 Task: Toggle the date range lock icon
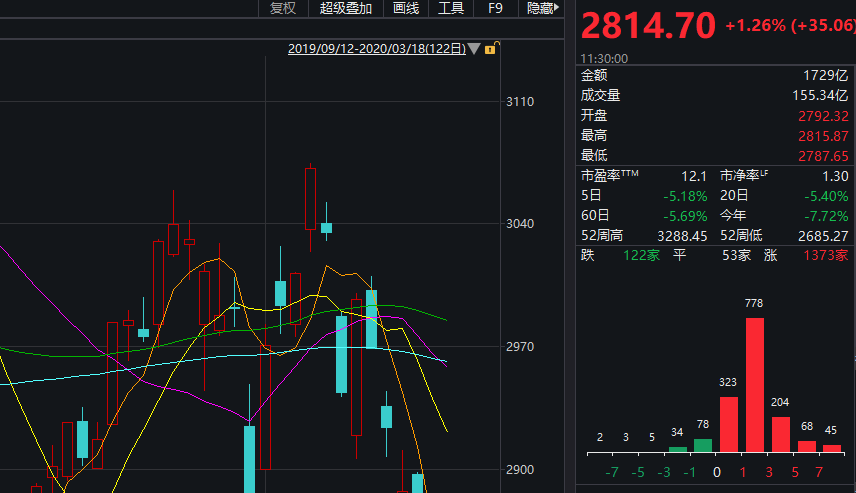coord(491,48)
